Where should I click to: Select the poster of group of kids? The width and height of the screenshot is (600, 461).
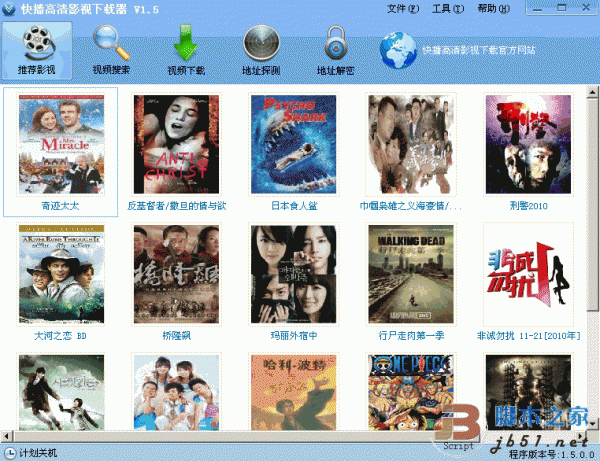click(176, 393)
